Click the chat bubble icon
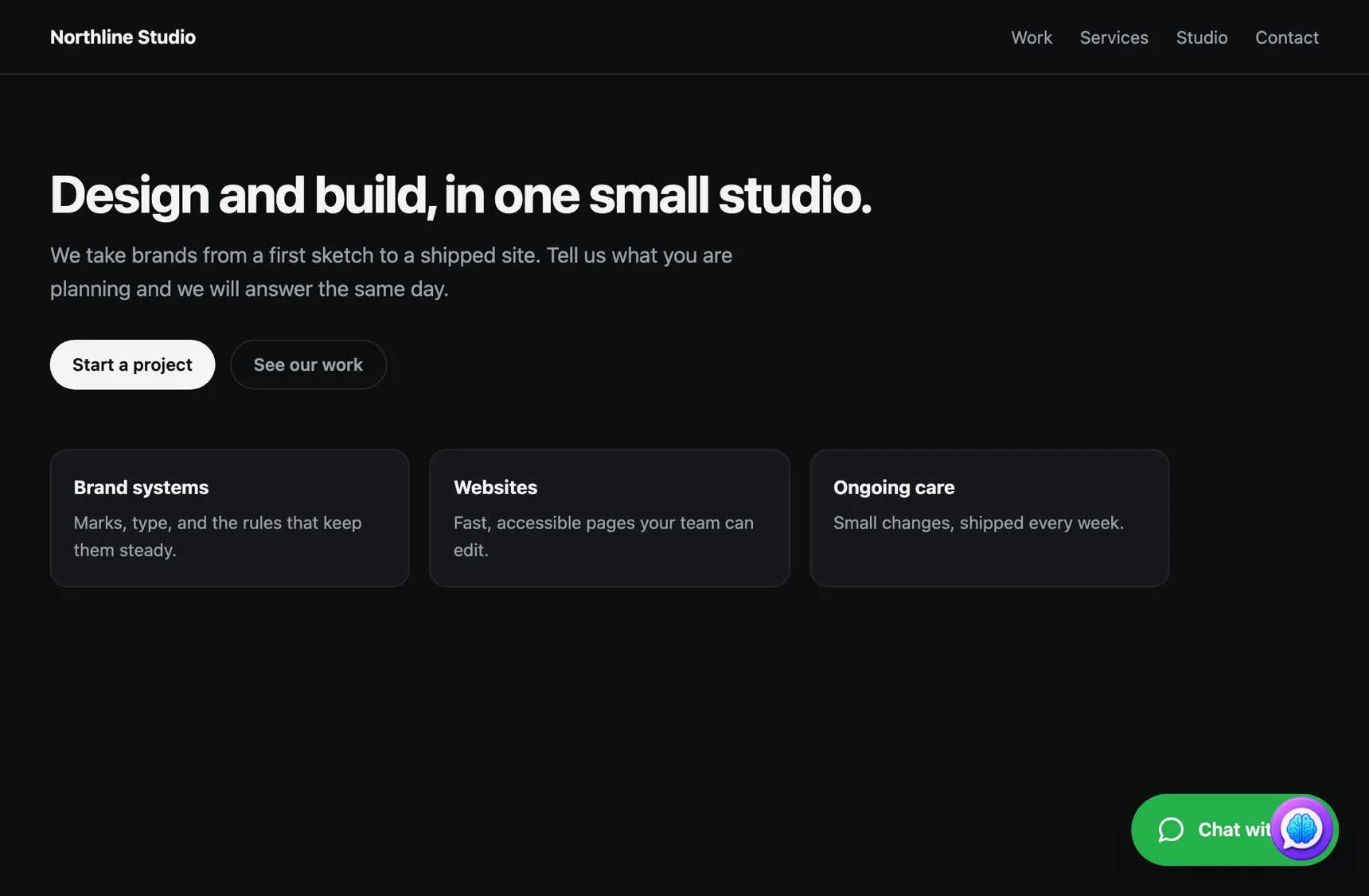Viewport: 1369px width, 896px height. point(1171,830)
